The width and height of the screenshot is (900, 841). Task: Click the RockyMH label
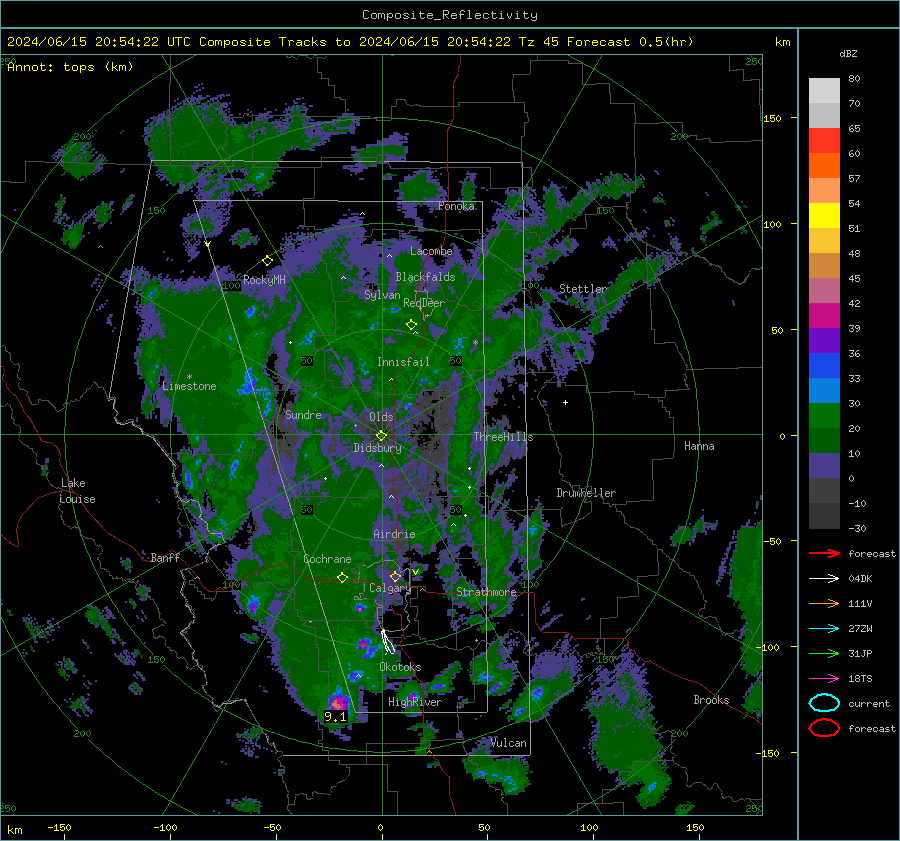coord(264,280)
